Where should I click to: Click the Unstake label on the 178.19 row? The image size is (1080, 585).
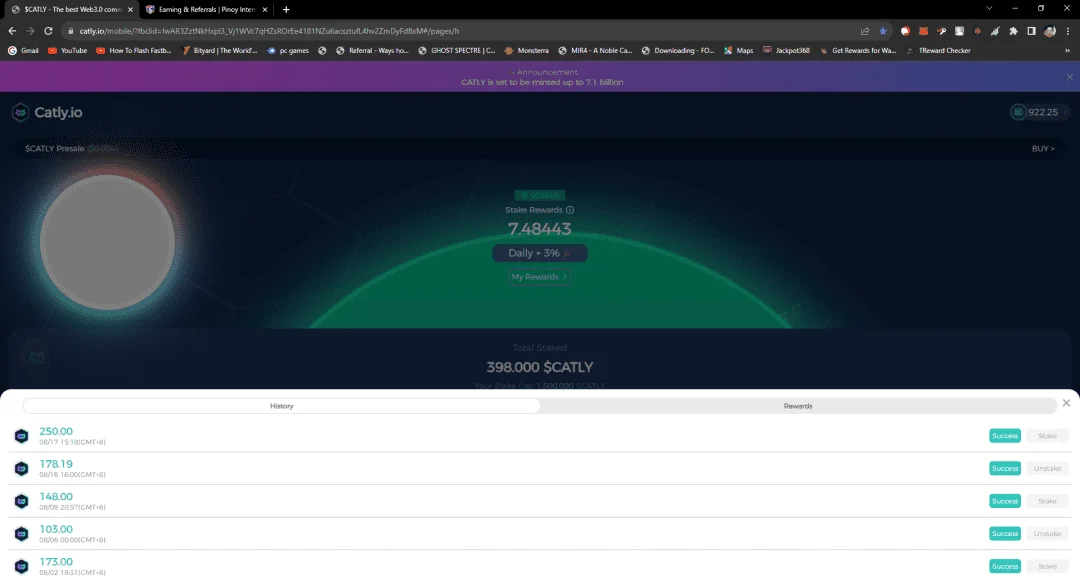click(1047, 469)
